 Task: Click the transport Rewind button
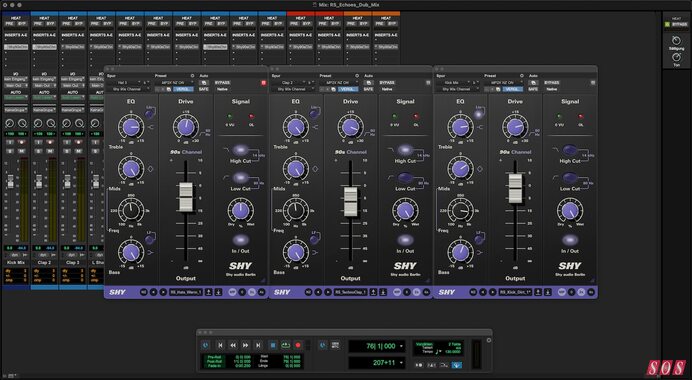233,346
